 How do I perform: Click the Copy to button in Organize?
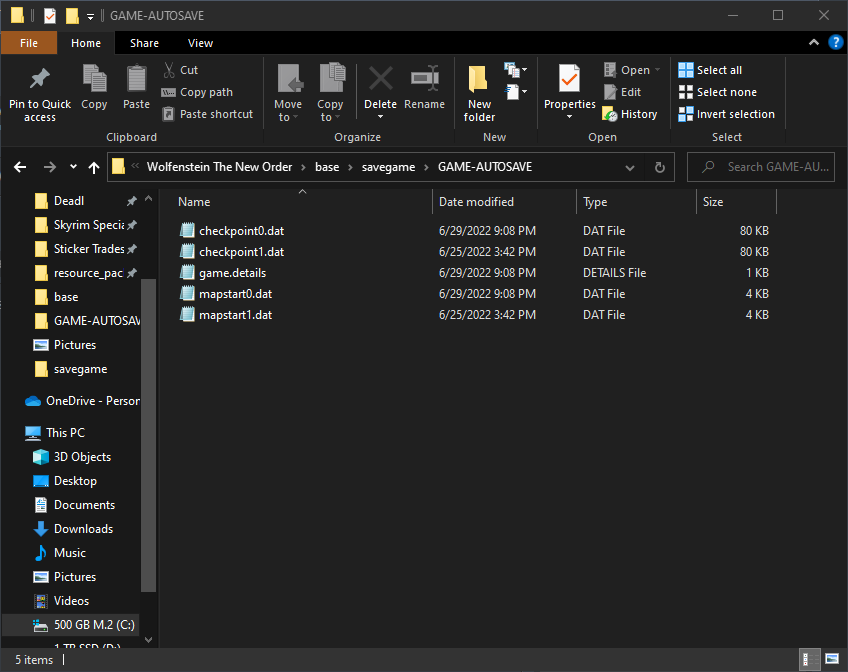[330, 92]
